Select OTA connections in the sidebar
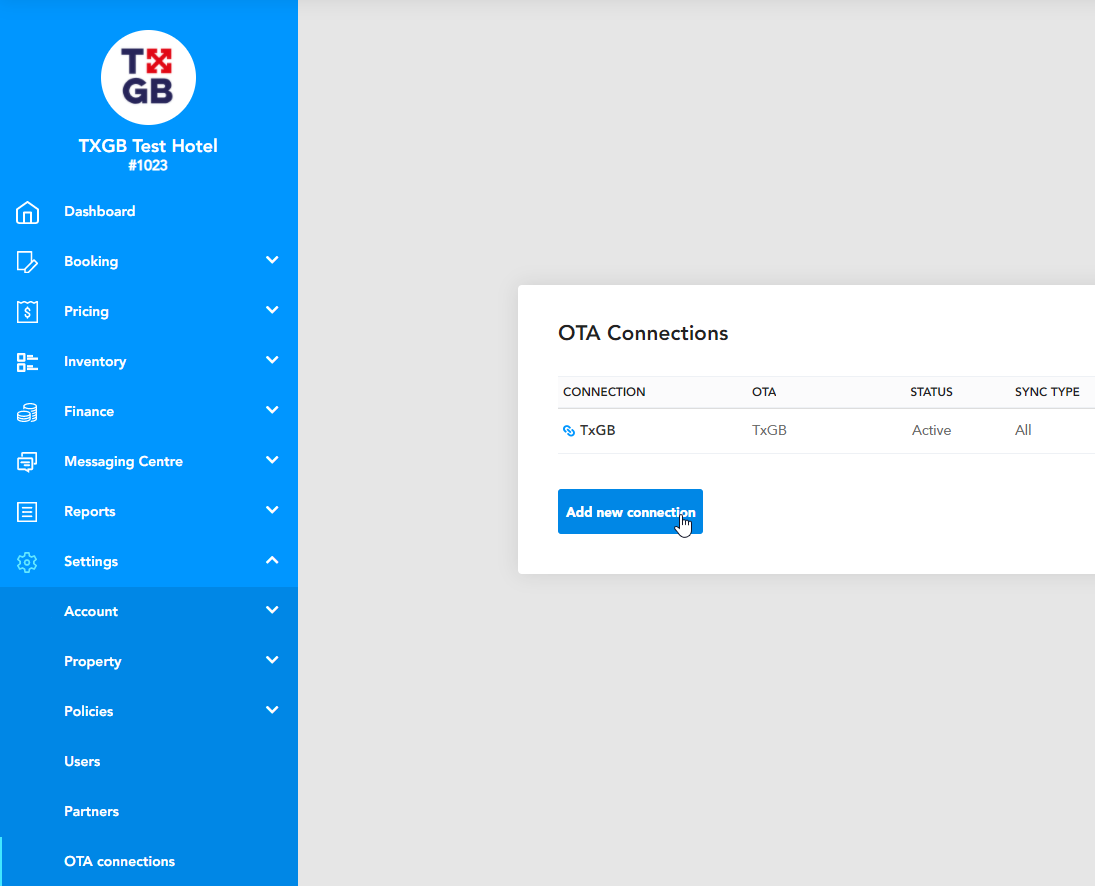 149,862
